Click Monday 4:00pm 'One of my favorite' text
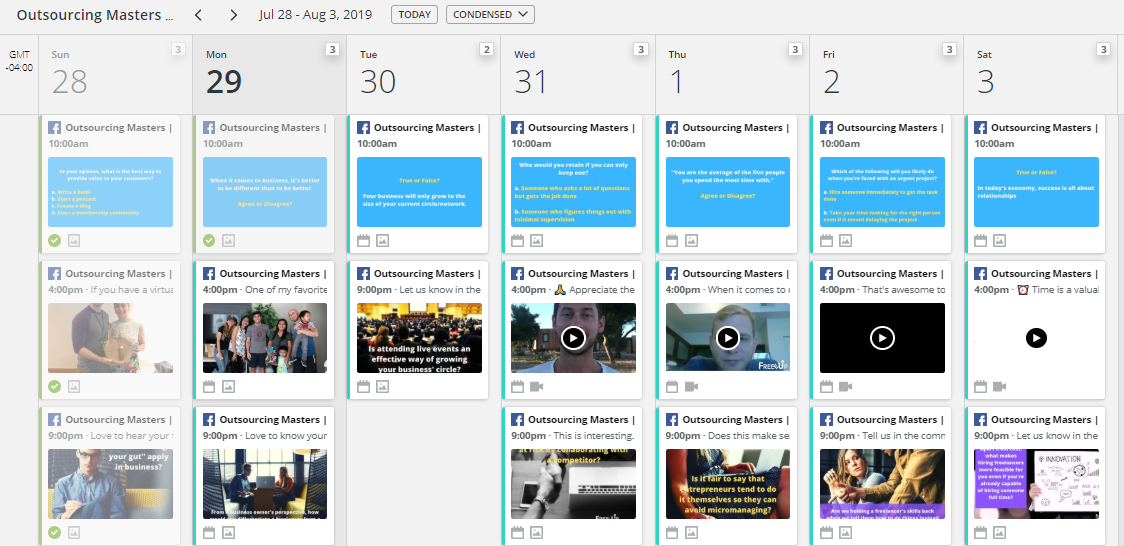The height and width of the screenshot is (546, 1124). coord(286,289)
